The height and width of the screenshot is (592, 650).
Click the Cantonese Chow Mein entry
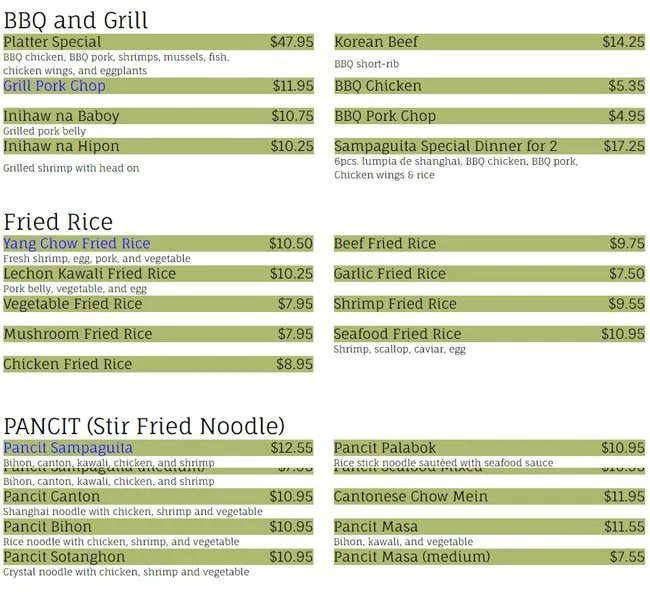point(411,496)
